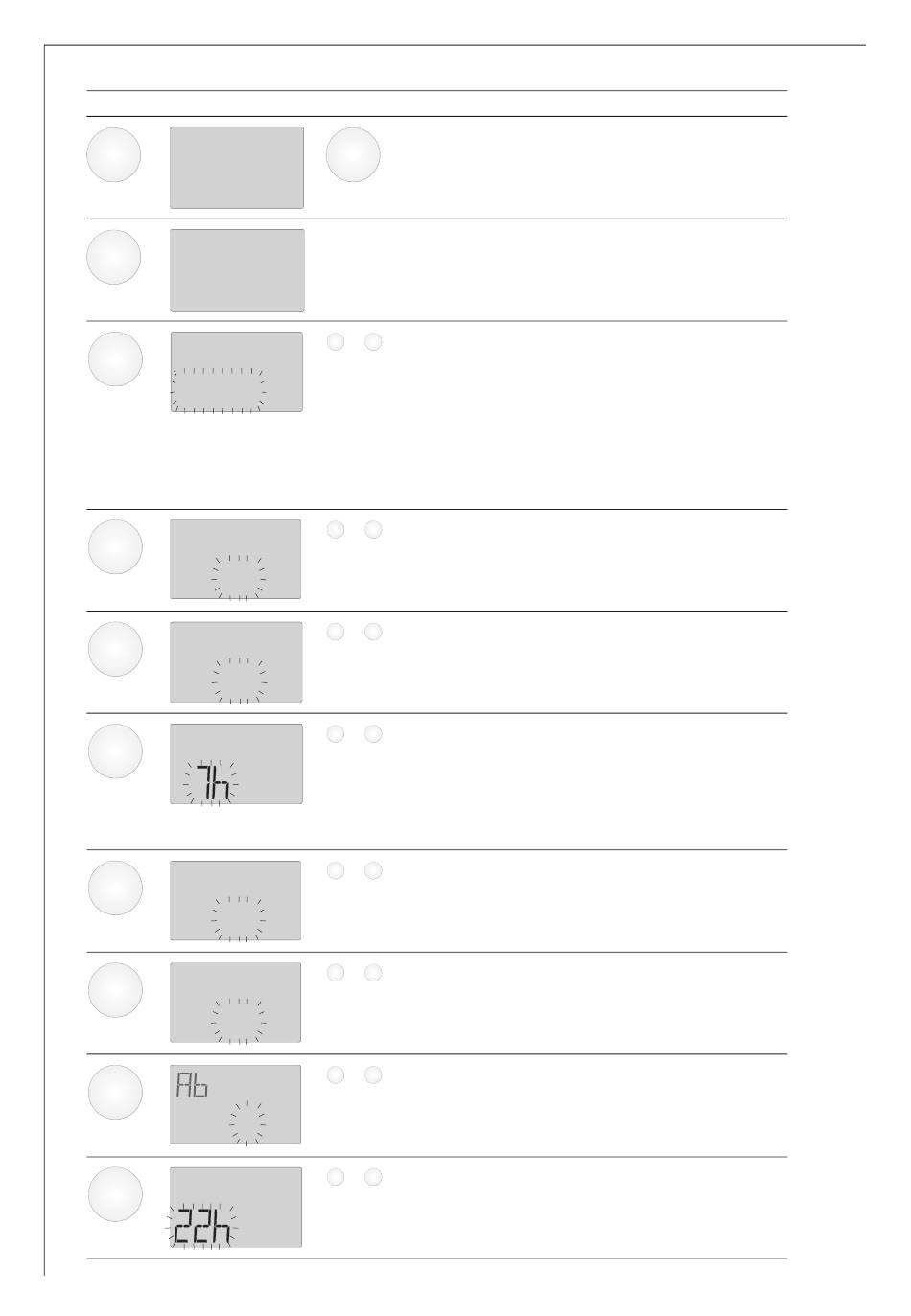Click large round button left of second blank display
Viewport: 911px width, 1316px height.
coord(114,257)
